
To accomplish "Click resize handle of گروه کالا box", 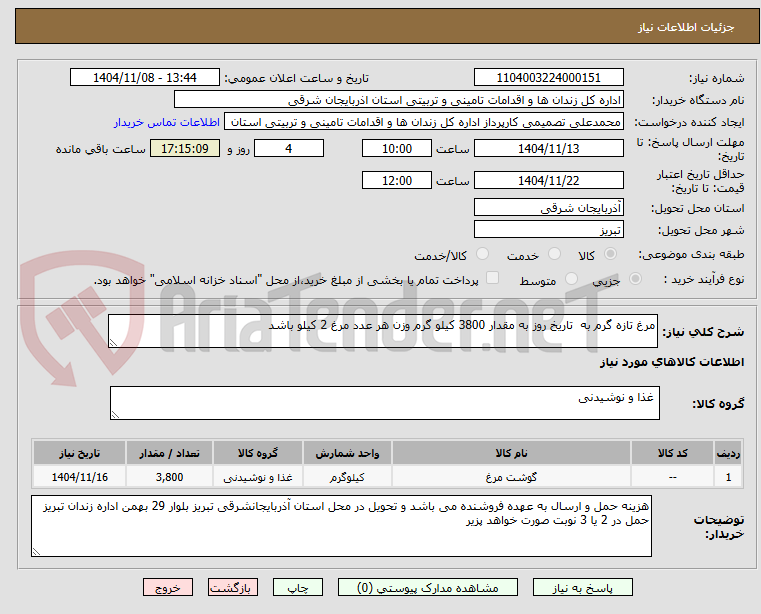I will click(115, 415).
